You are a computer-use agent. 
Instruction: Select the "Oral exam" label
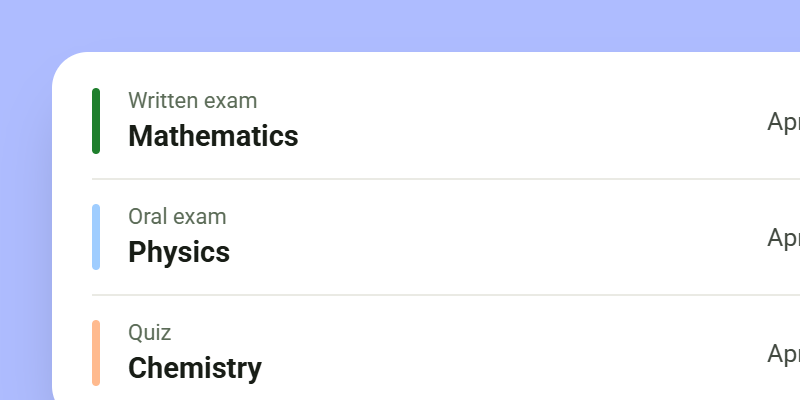[177, 216]
